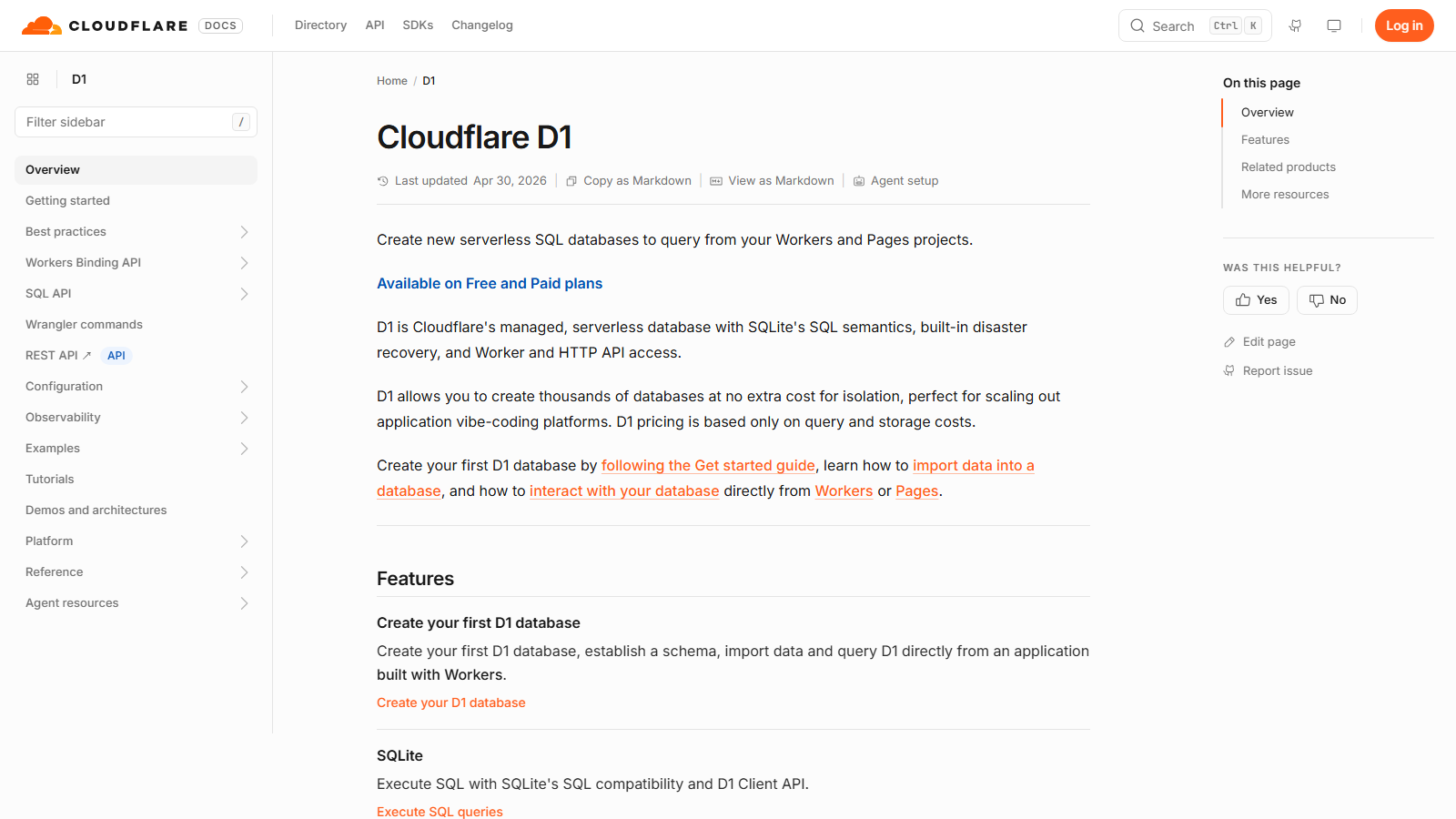
Task: Open the REST API external link
Action: coord(58,356)
